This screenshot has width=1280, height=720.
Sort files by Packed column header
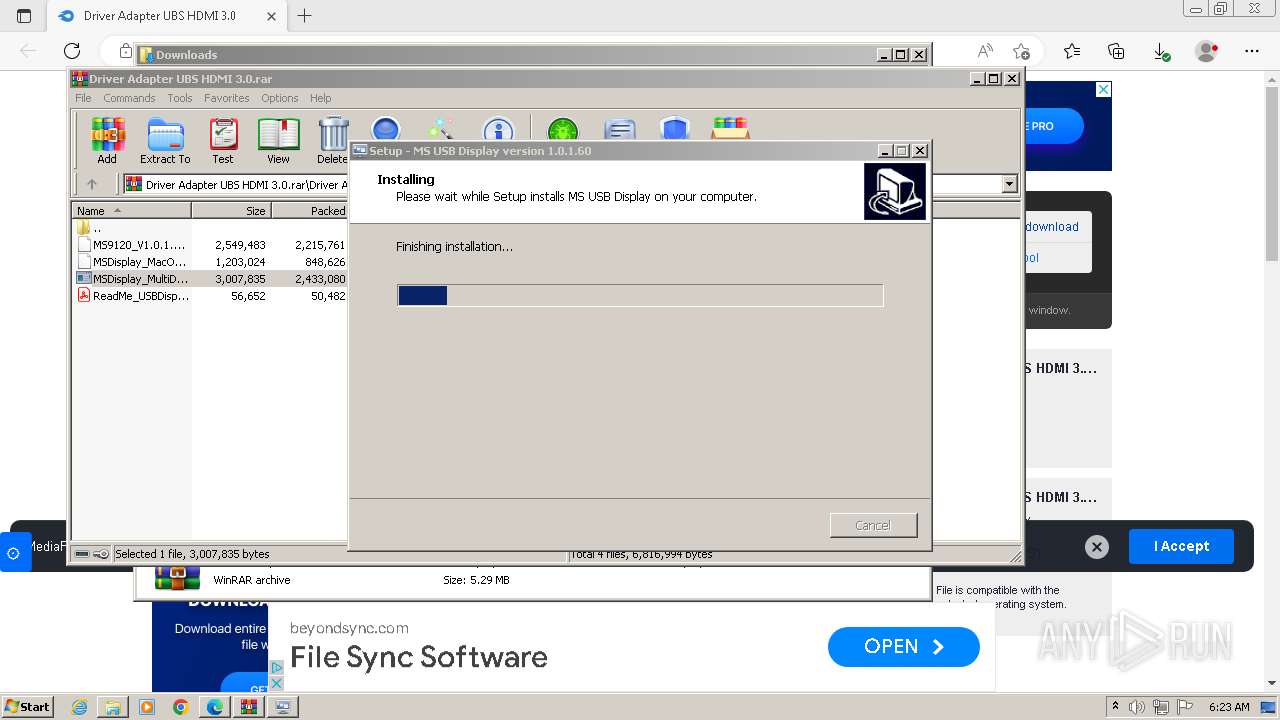click(x=310, y=211)
